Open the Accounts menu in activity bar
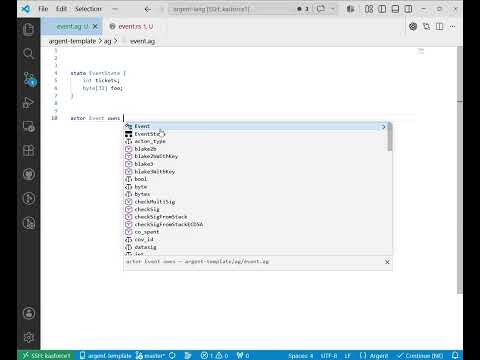 point(29,313)
